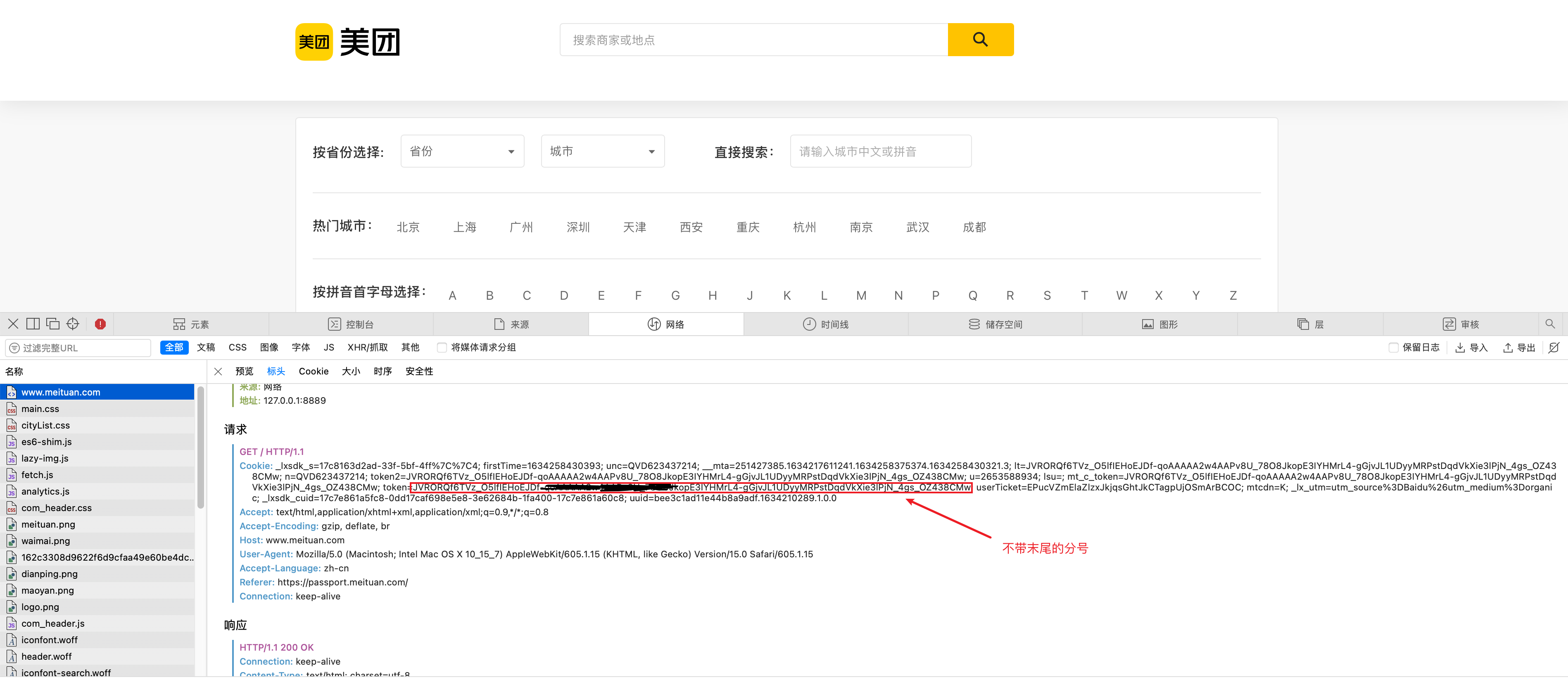Open the 来源 Sources tab
Image resolution: width=1568 pixels, height=682 pixels.
[511, 324]
